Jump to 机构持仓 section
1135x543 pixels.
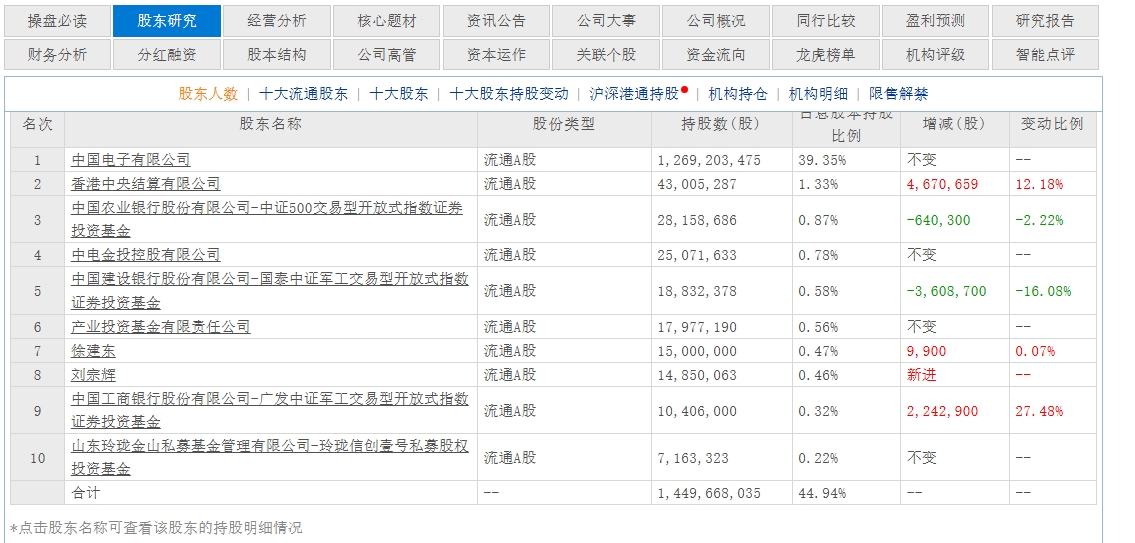coord(738,93)
